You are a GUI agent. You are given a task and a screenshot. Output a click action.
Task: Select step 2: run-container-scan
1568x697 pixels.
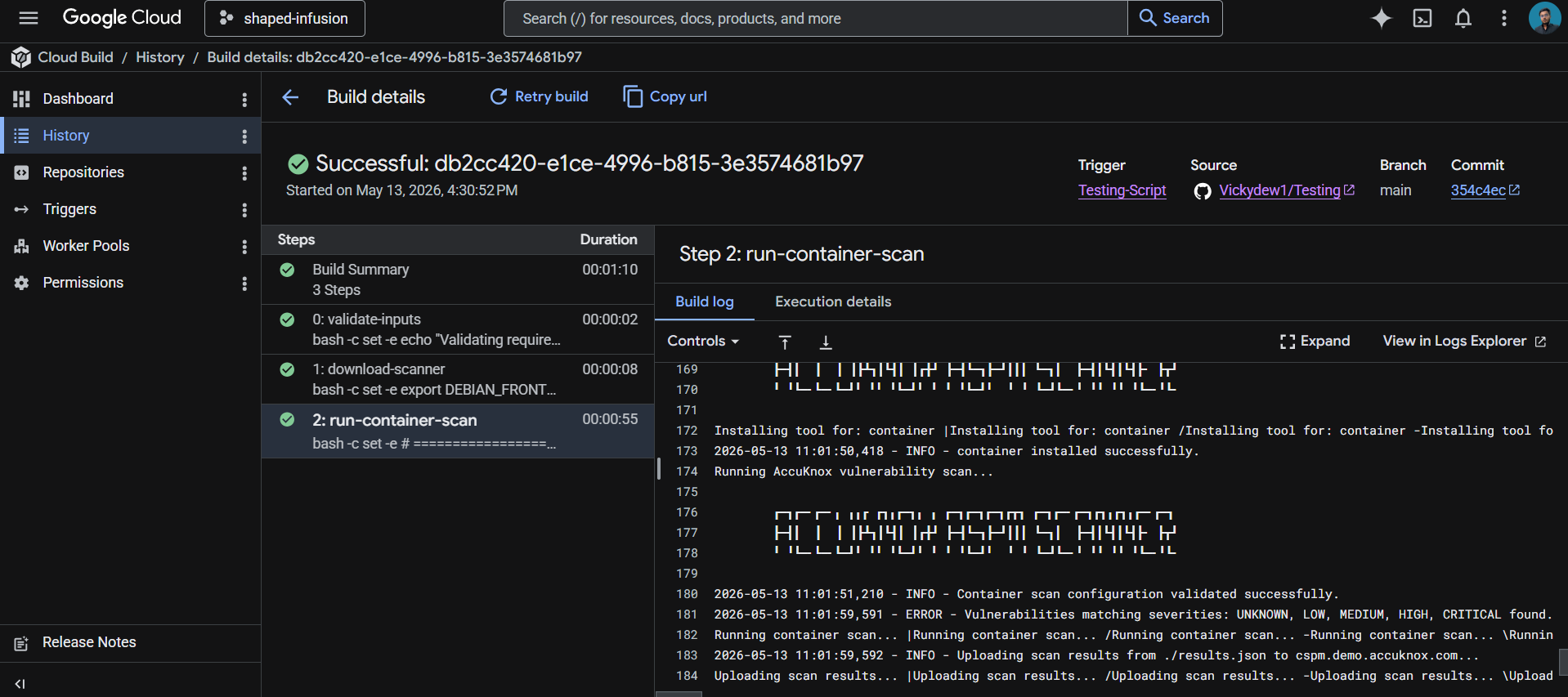pos(458,431)
